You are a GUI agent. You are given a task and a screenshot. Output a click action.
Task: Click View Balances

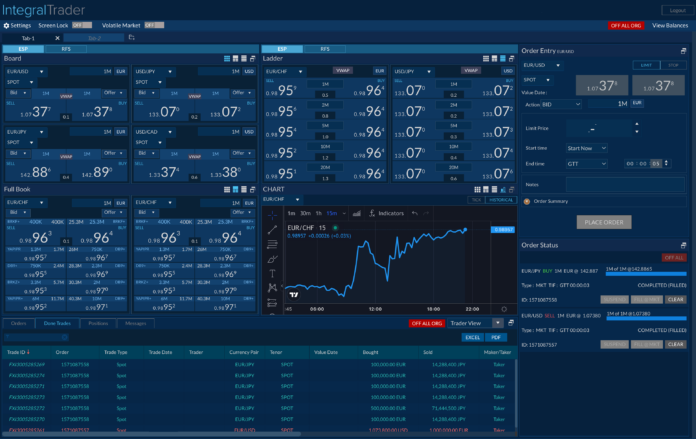click(670, 25)
